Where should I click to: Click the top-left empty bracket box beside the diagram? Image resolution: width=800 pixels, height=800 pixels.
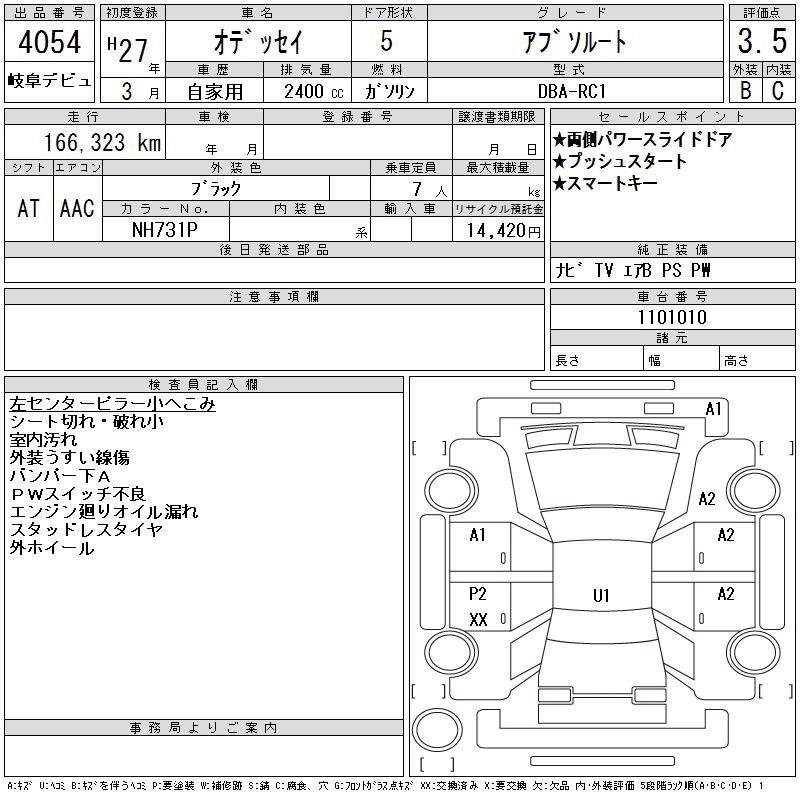[x=430, y=447]
